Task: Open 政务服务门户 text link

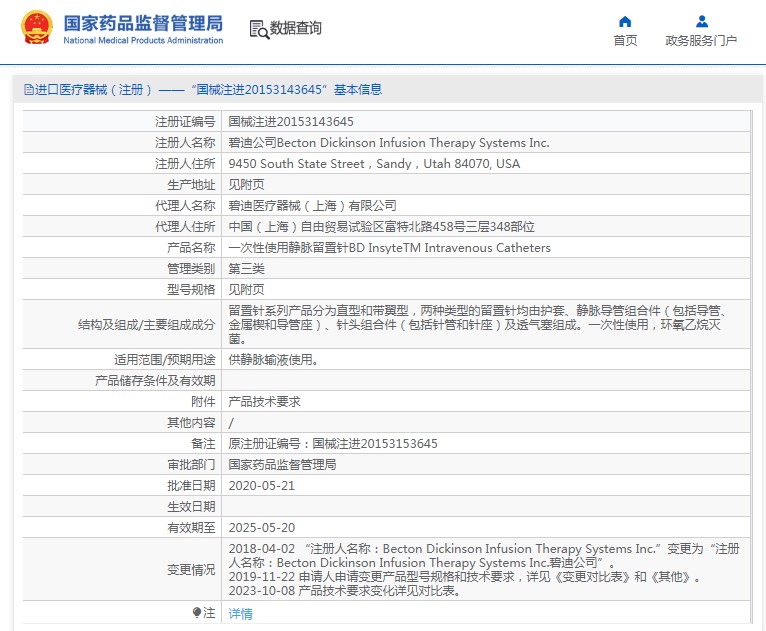Action: [701, 41]
